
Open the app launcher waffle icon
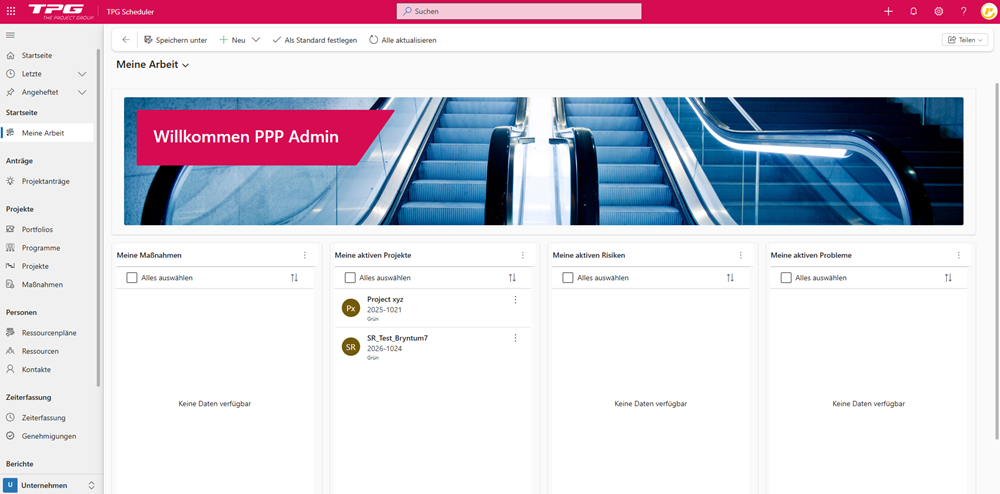click(x=11, y=11)
